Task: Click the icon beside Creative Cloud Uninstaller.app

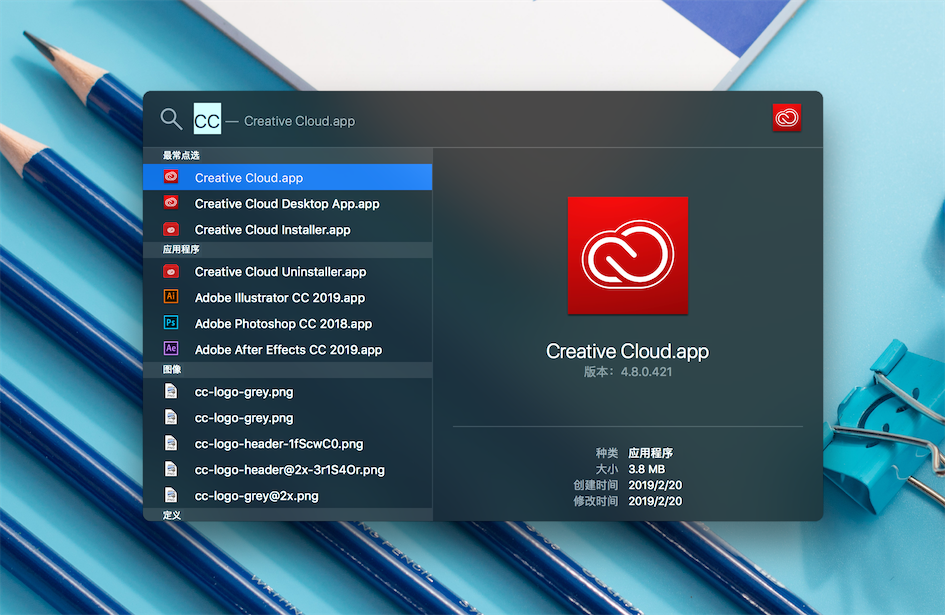Action: click(171, 271)
